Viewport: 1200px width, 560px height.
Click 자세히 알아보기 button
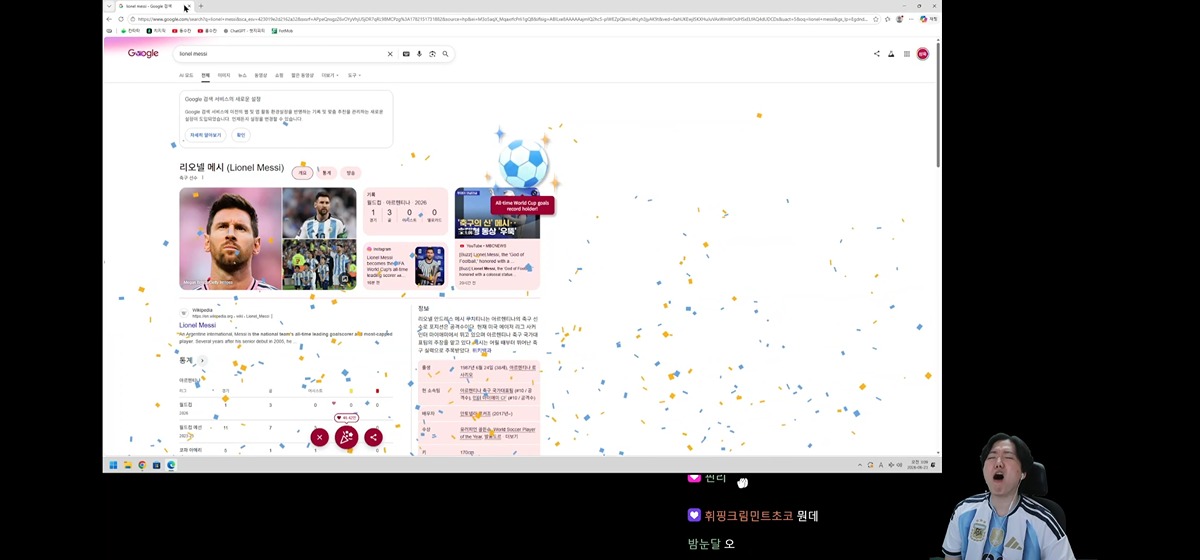(x=207, y=135)
